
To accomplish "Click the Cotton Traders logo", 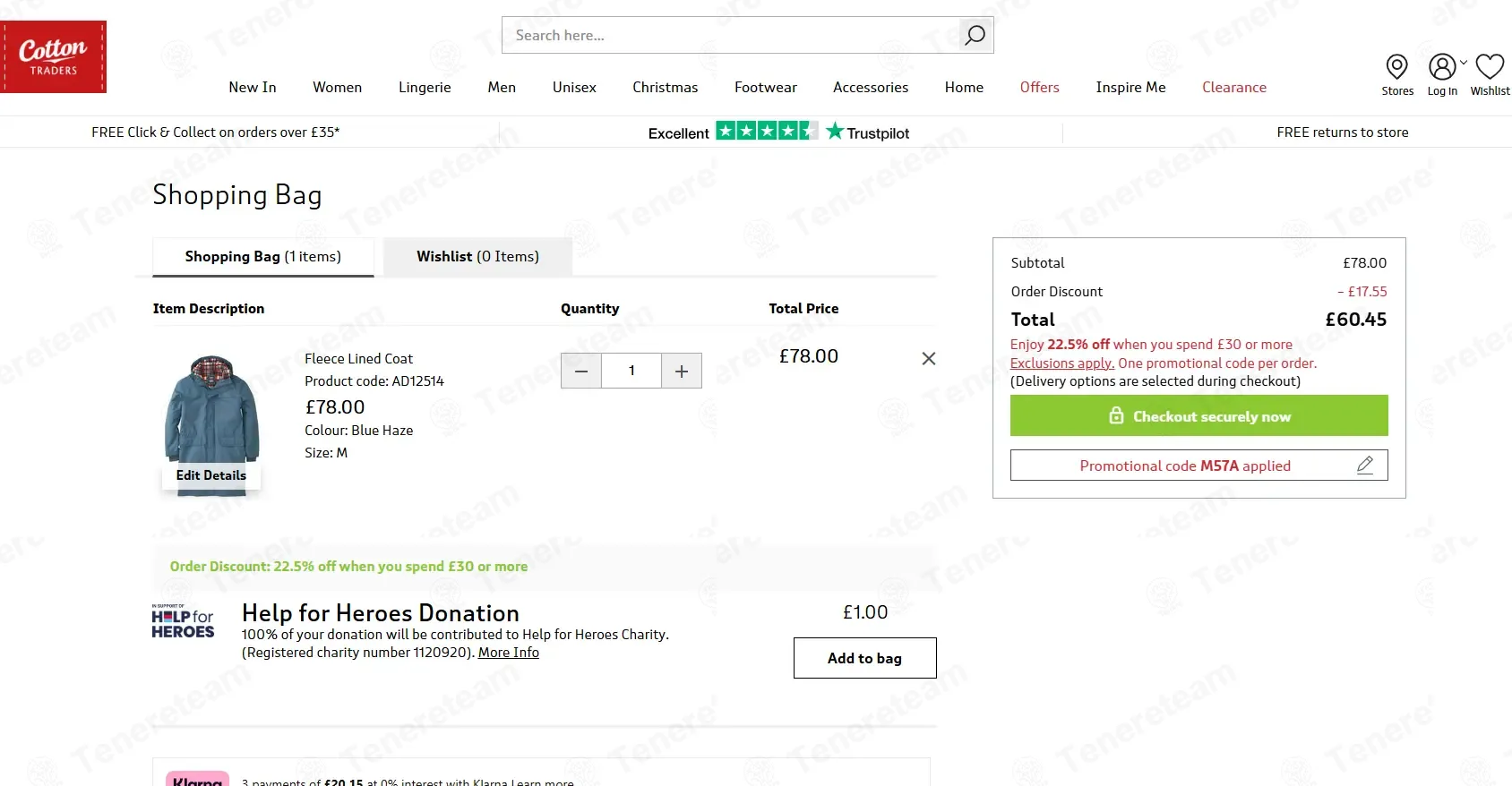I will pos(54,57).
